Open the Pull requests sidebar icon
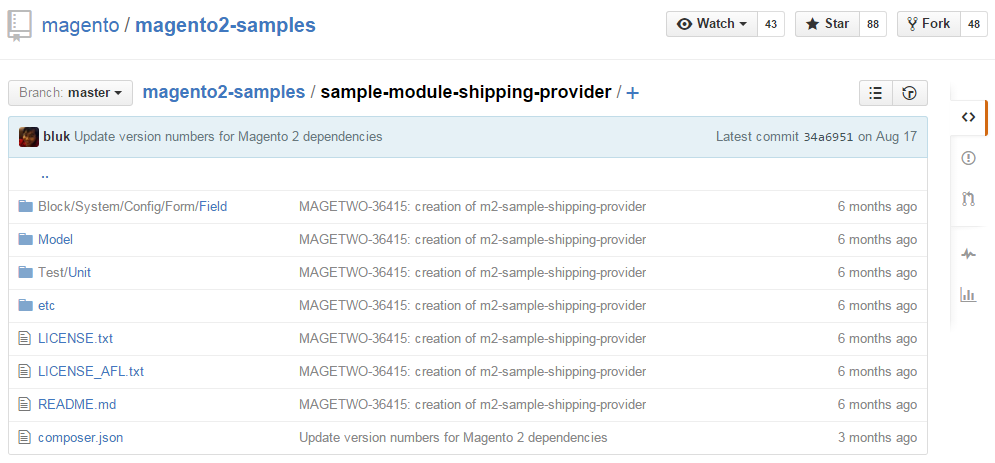The width and height of the screenshot is (995, 463). click(968, 199)
